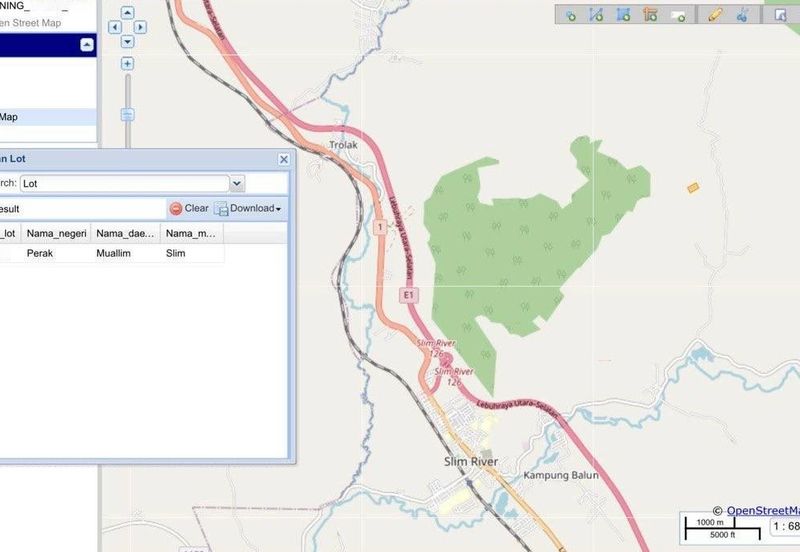Screen dimensions: 800x552
Task: Activate the pencil edit tool
Action: click(x=714, y=15)
